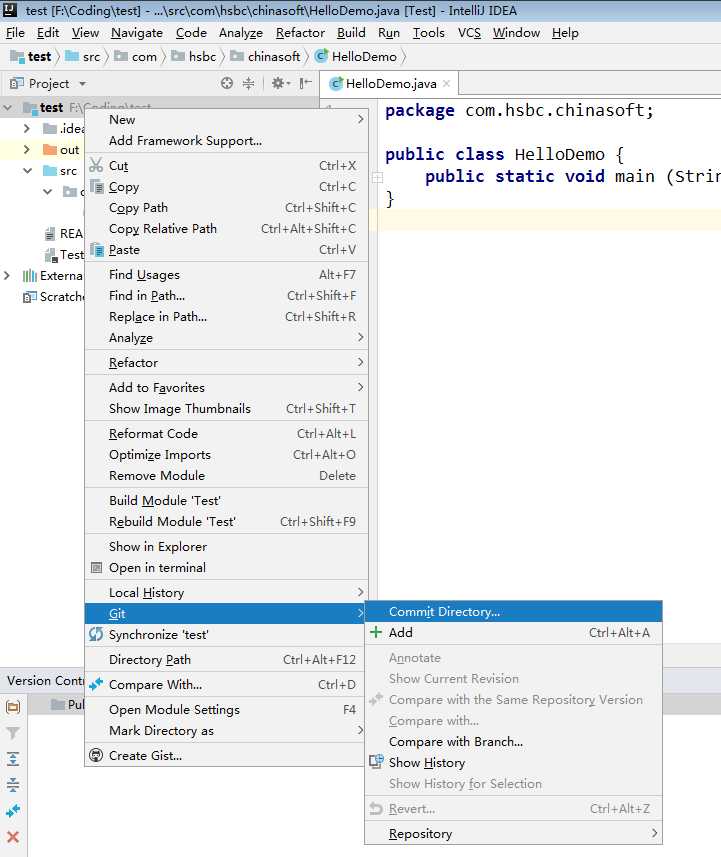This screenshot has height=857, width=721.
Task: Open the Build menu
Action: click(x=351, y=33)
